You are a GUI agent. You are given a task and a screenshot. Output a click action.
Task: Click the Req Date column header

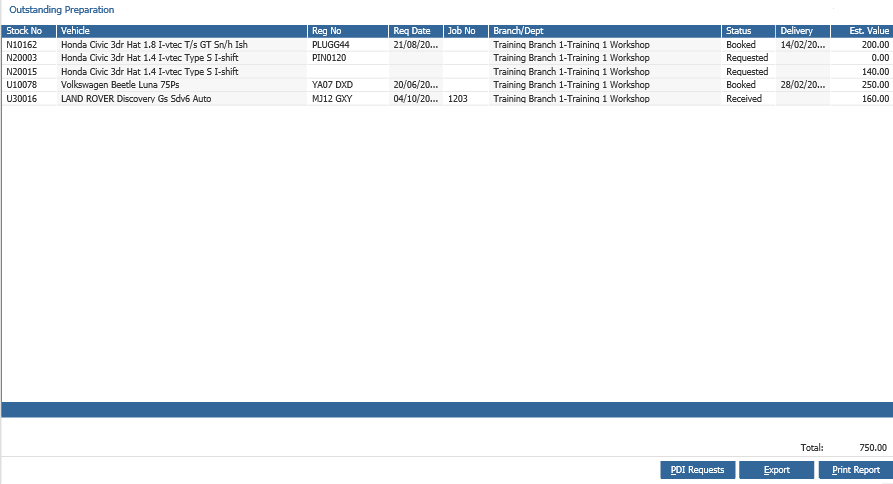click(416, 31)
